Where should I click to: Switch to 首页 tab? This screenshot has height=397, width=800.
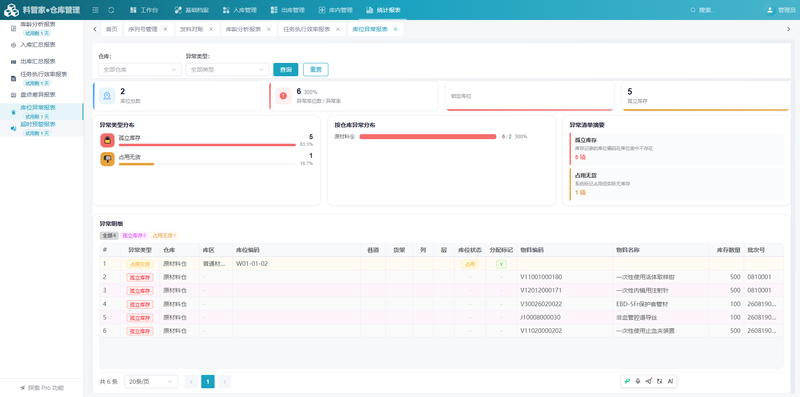tap(111, 30)
